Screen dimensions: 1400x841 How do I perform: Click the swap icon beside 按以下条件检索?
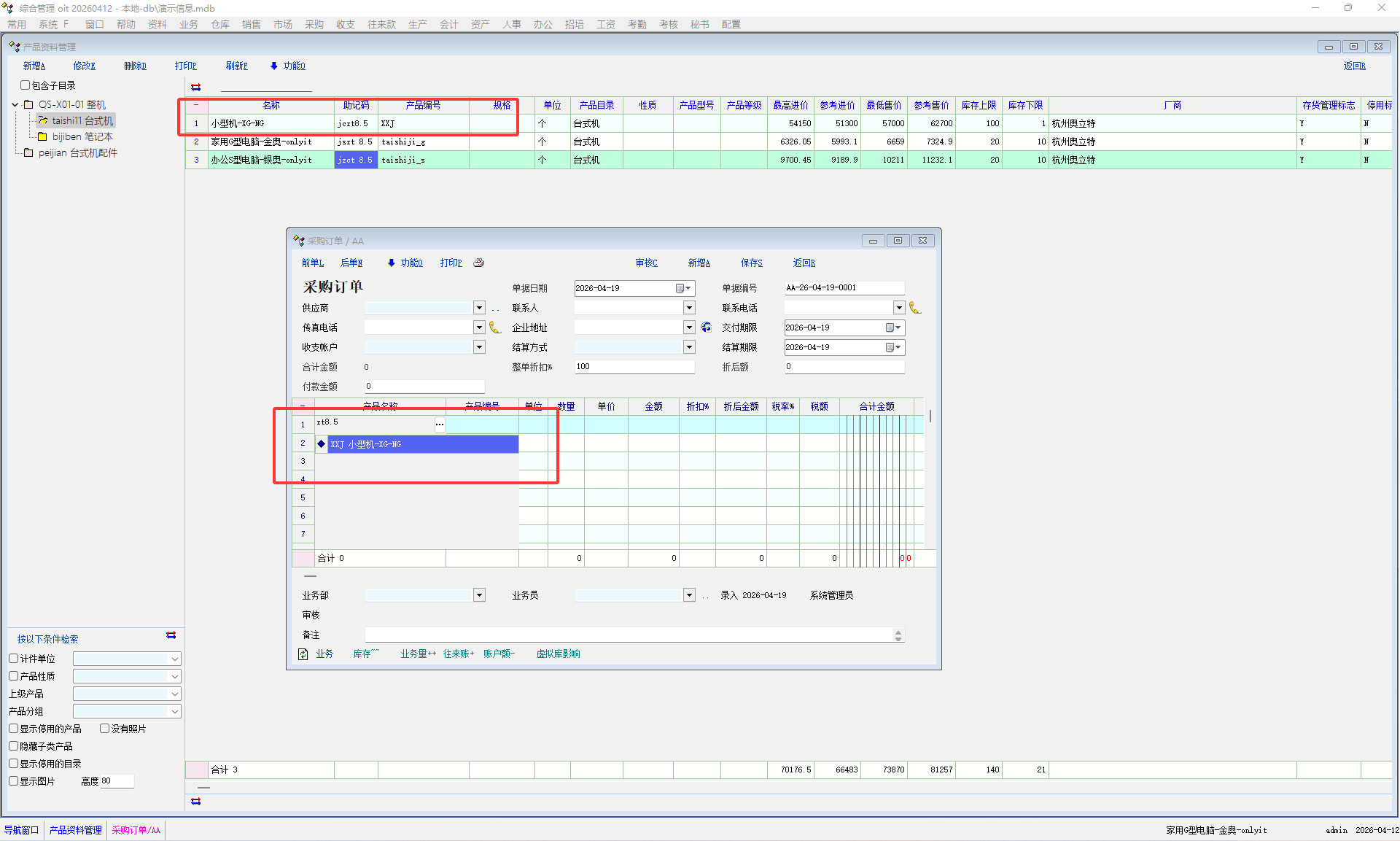(171, 635)
